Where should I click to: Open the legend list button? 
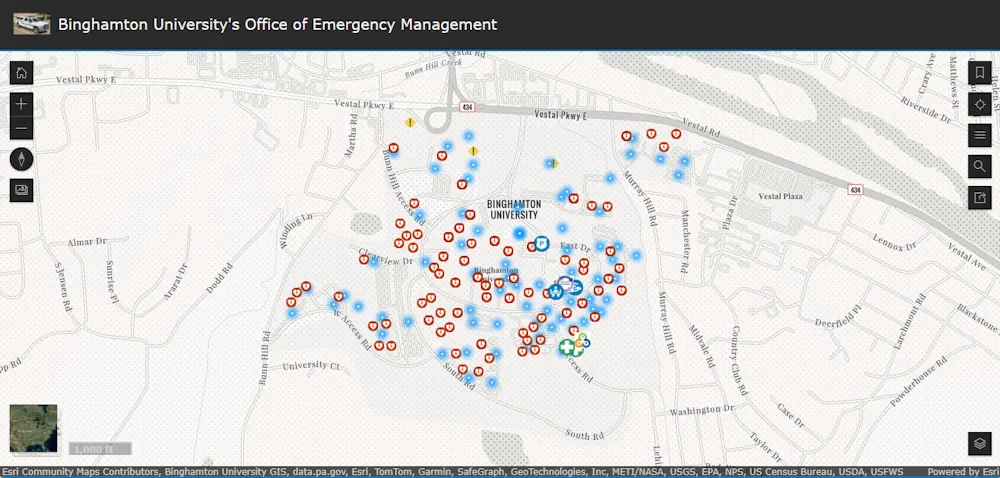(x=980, y=135)
